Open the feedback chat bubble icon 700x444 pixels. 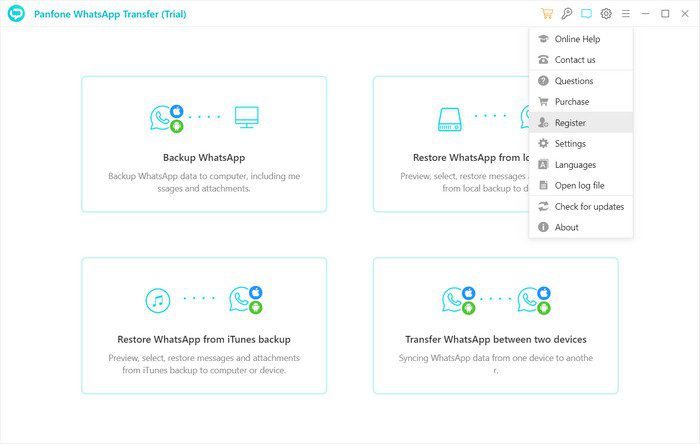(586, 14)
